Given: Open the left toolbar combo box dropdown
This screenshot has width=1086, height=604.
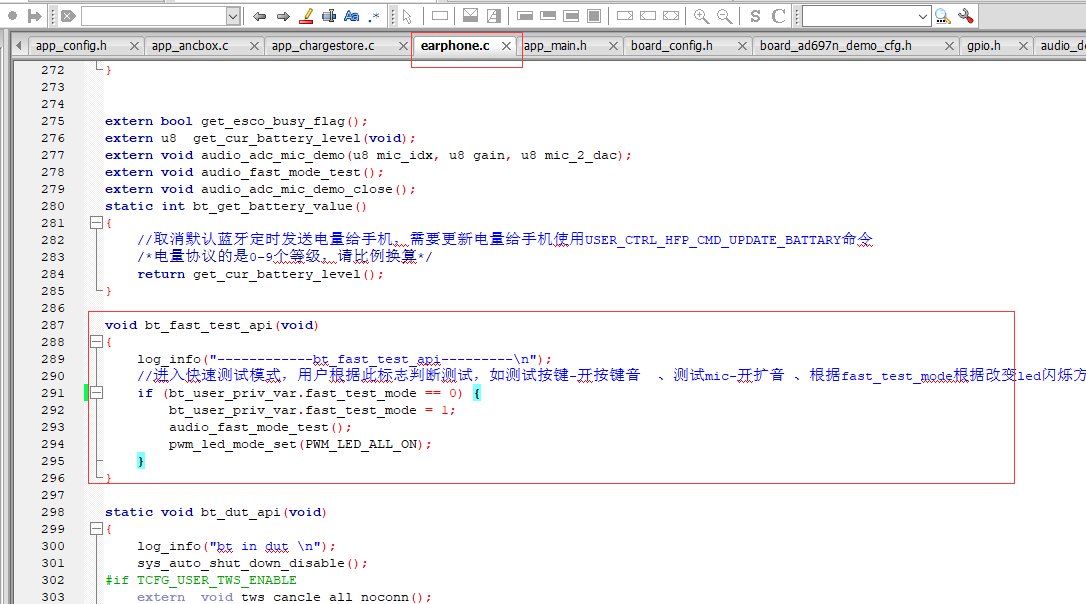Looking at the screenshot, I should click(x=233, y=16).
